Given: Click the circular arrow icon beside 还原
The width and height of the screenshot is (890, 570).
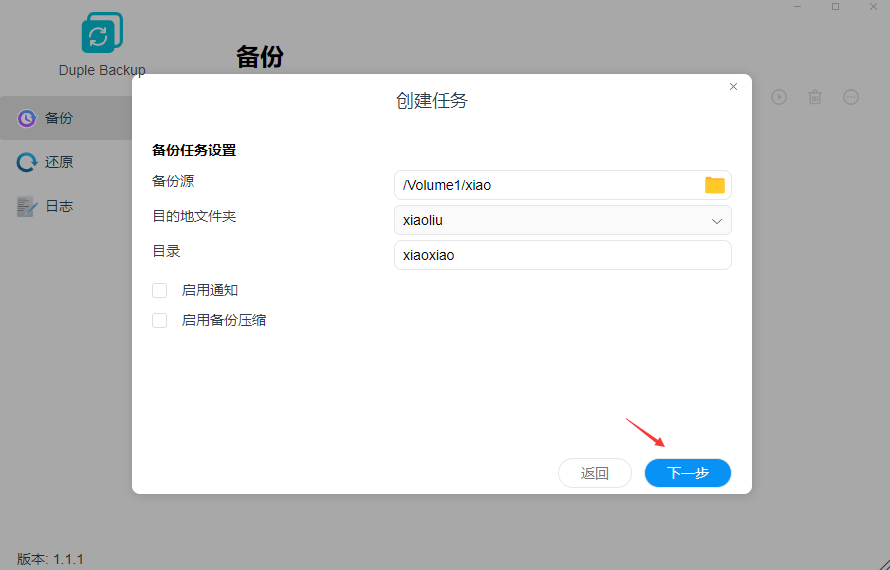Looking at the screenshot, I should point(27,162).
